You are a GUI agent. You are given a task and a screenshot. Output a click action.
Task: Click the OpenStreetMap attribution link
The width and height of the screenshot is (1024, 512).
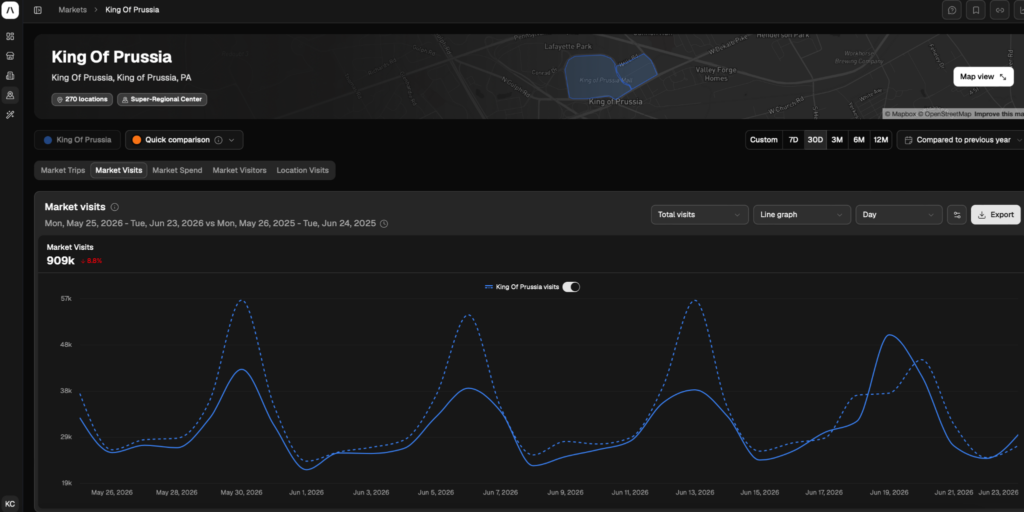tap(944, 114)
